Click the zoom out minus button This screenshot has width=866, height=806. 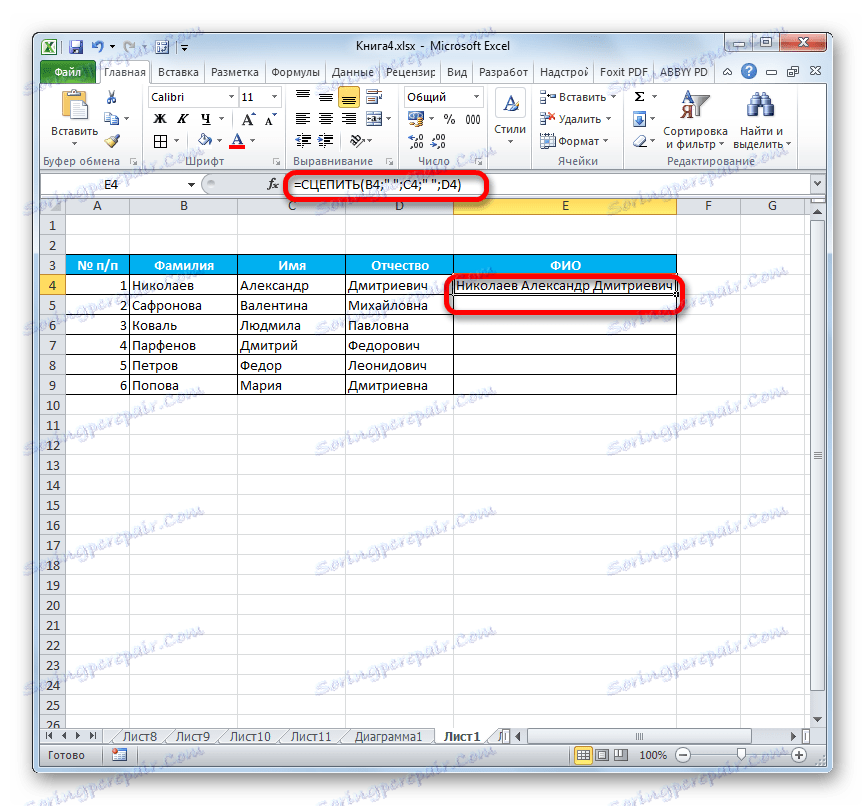683,755
